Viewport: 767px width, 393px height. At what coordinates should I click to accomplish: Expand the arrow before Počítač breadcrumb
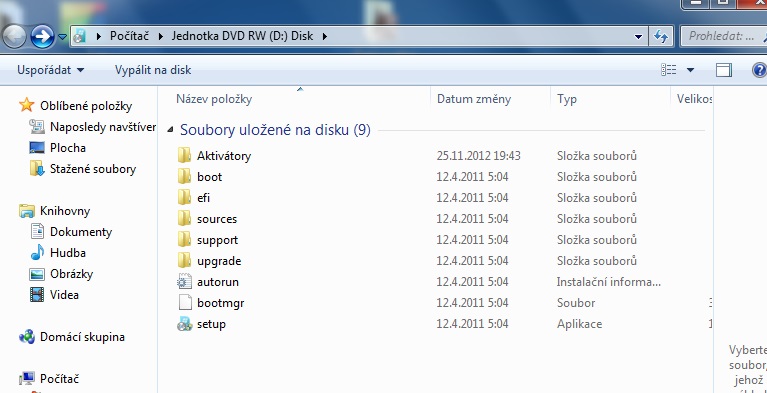tap(99, 36)
